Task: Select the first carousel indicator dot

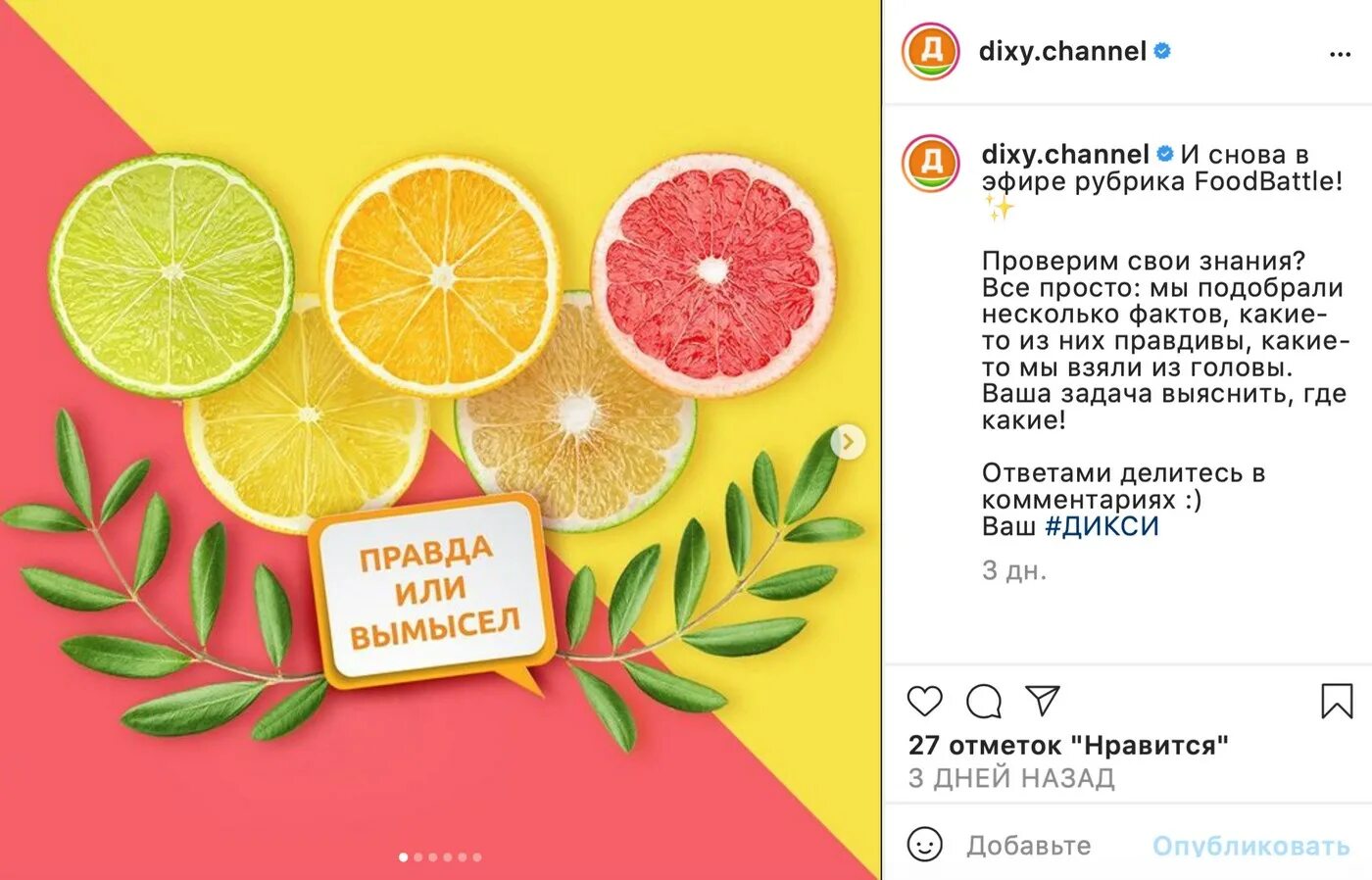Action: [x=403, y=857]
